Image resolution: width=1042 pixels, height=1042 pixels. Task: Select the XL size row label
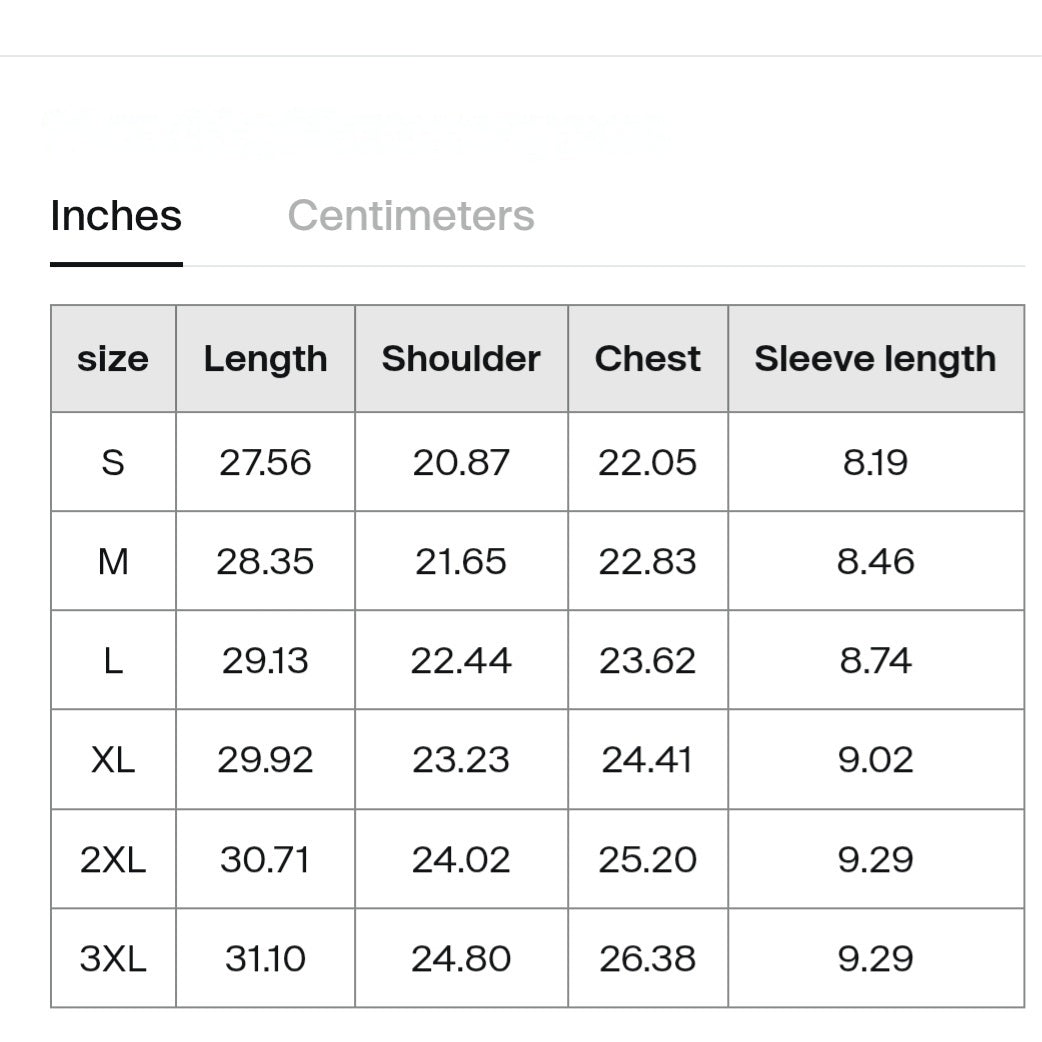[113, 760]
